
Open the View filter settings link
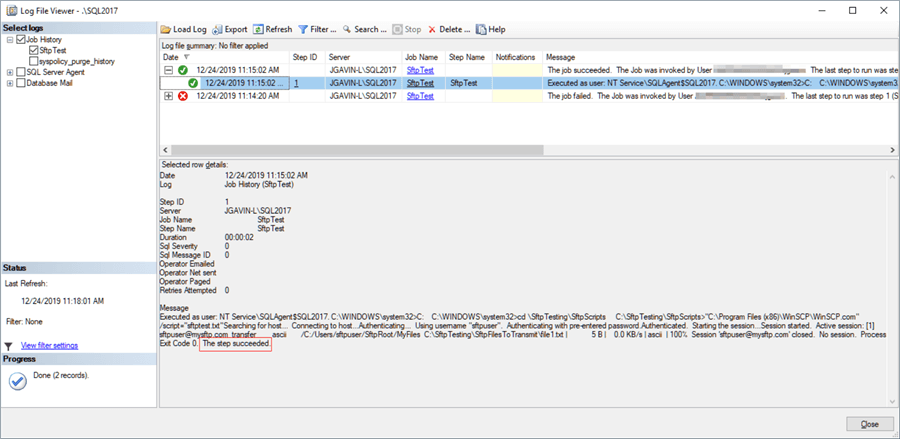point(50,345)
